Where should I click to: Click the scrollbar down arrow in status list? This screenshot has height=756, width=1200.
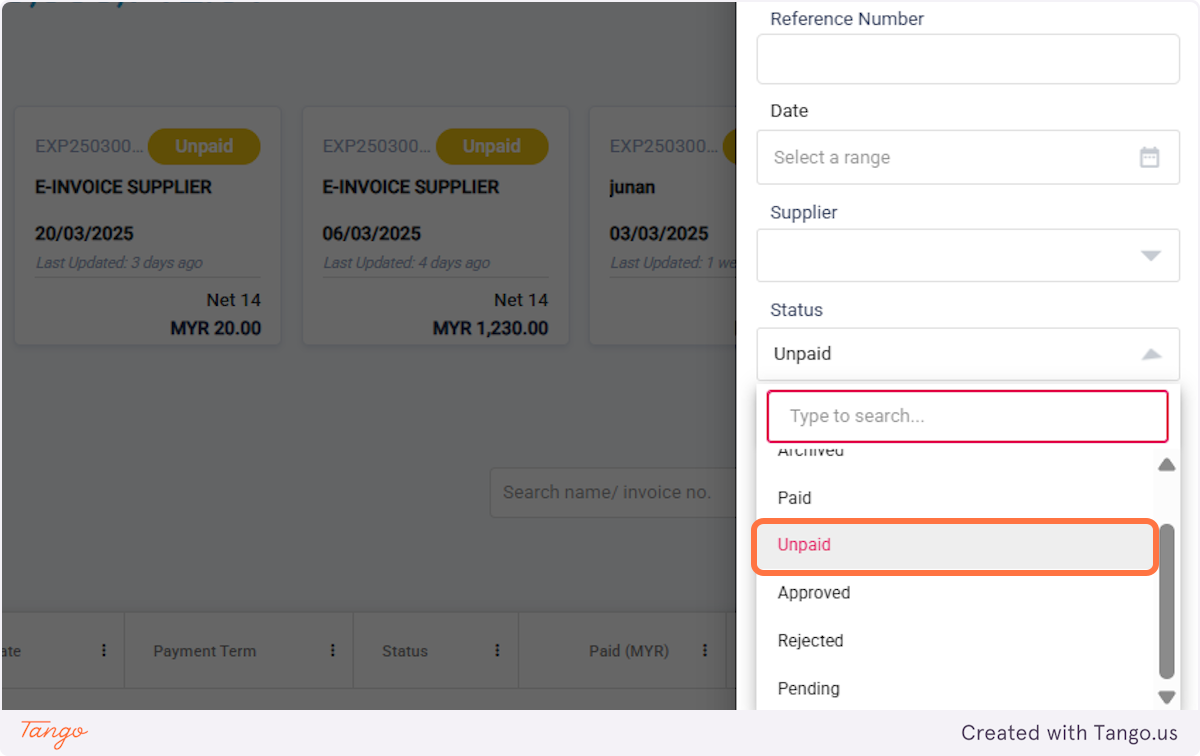(1166, 697)
